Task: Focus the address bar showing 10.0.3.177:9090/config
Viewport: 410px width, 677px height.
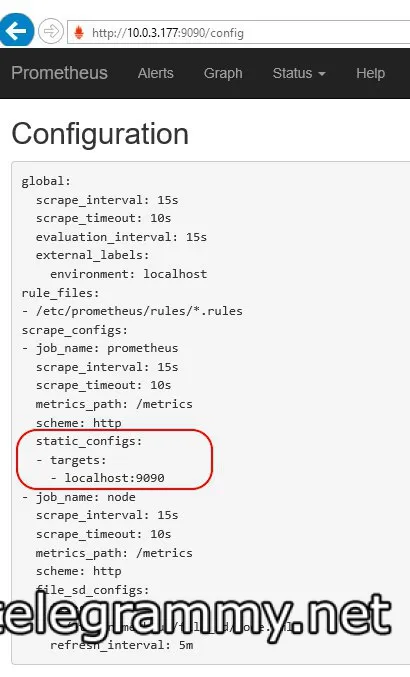Action: point(239,32)
